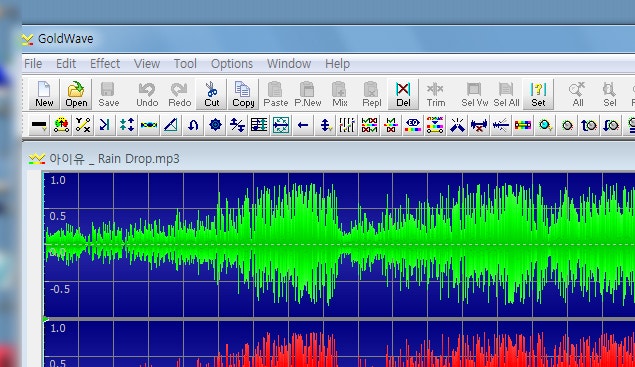Click the Copy toolbar button

tap(243, 94)
